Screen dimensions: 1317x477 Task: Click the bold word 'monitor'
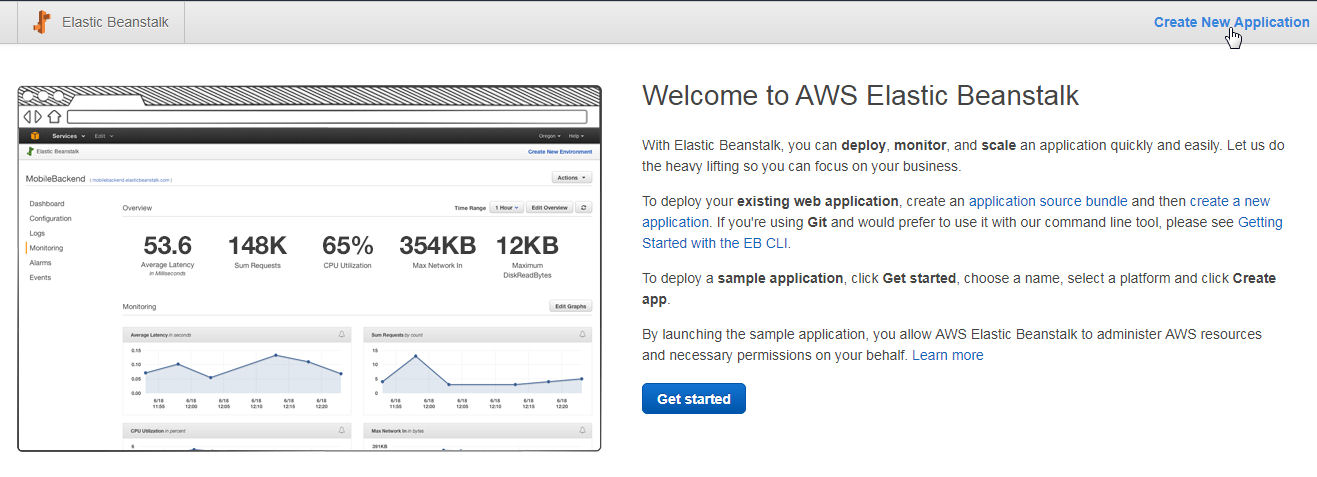[x=921, y=145]
